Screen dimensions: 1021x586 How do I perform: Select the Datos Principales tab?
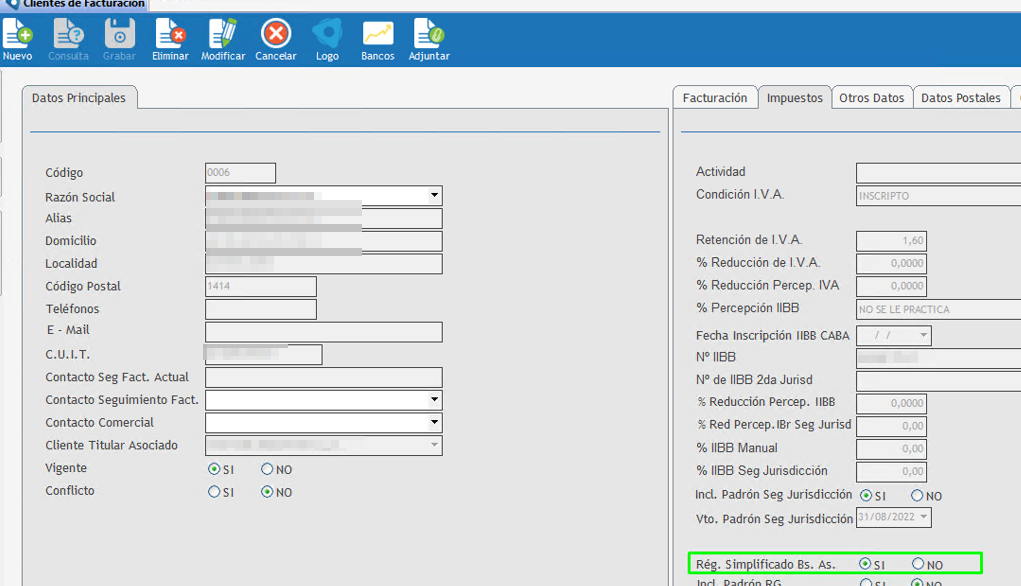coord(79,98)
